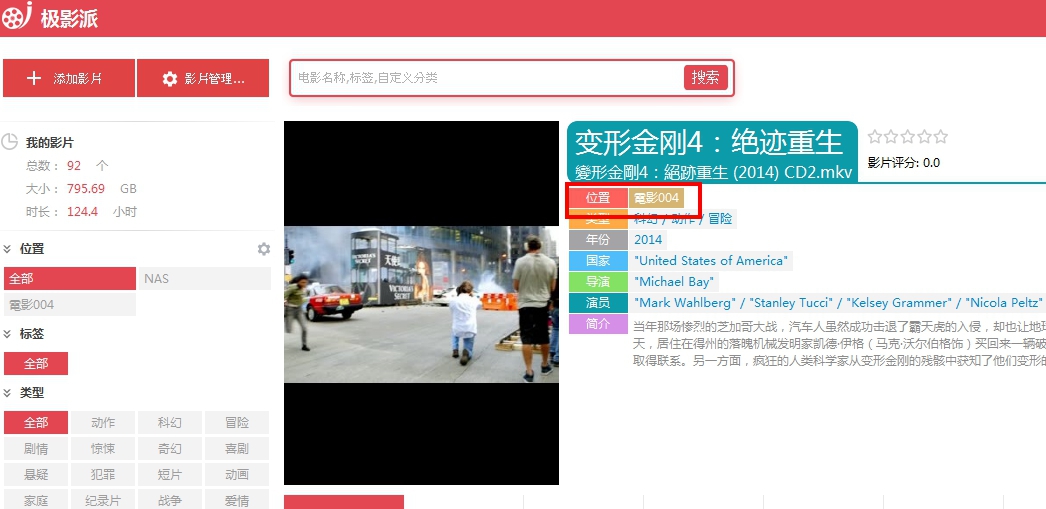Filter by 電影004 location in sidebar

click(x=70, y=305)
